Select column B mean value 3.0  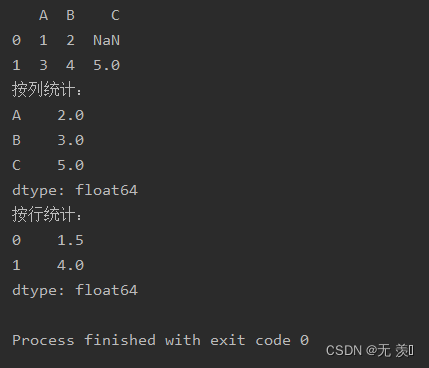[x=70, y=140]
